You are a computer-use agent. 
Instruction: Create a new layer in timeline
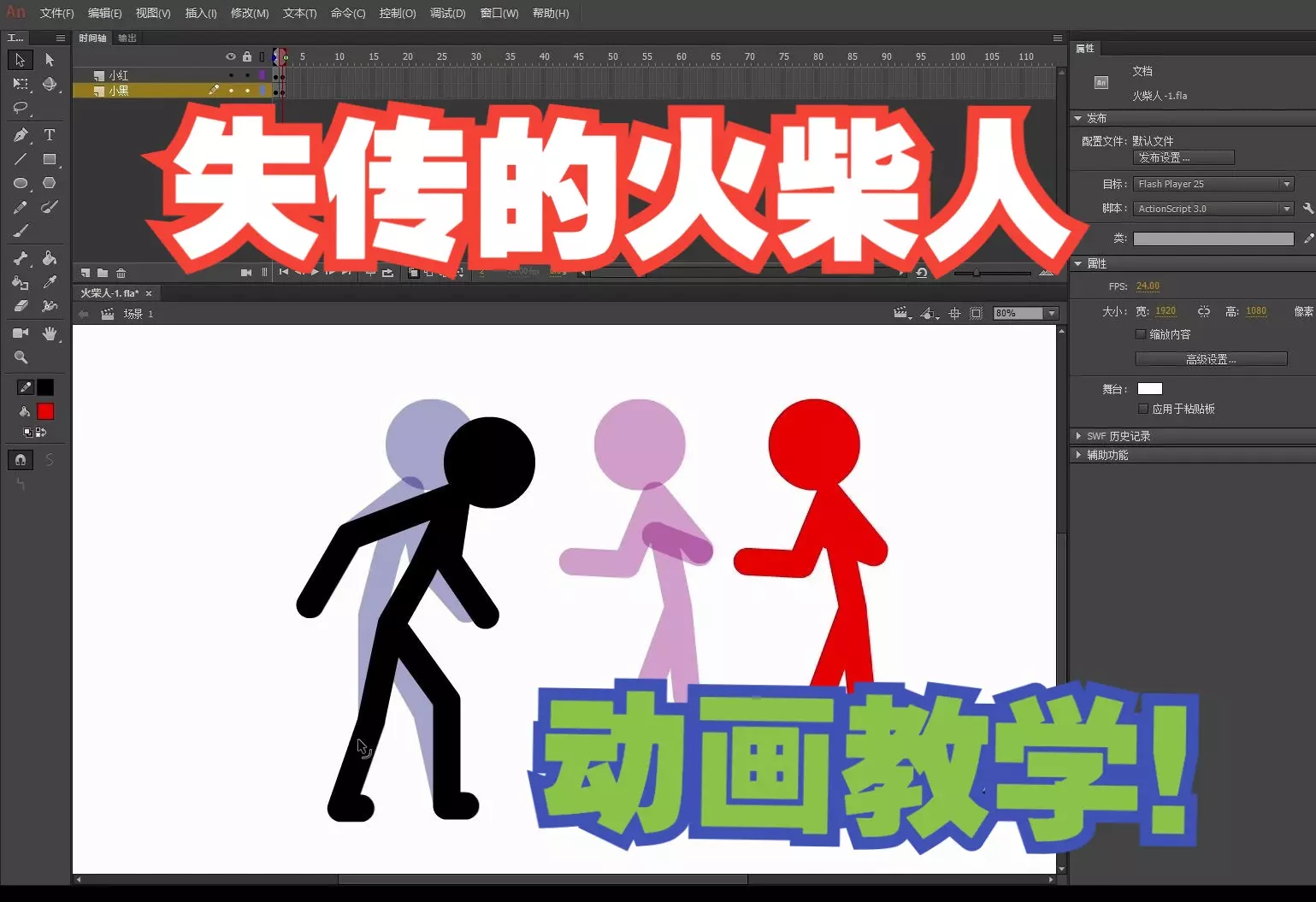(86, 273)
